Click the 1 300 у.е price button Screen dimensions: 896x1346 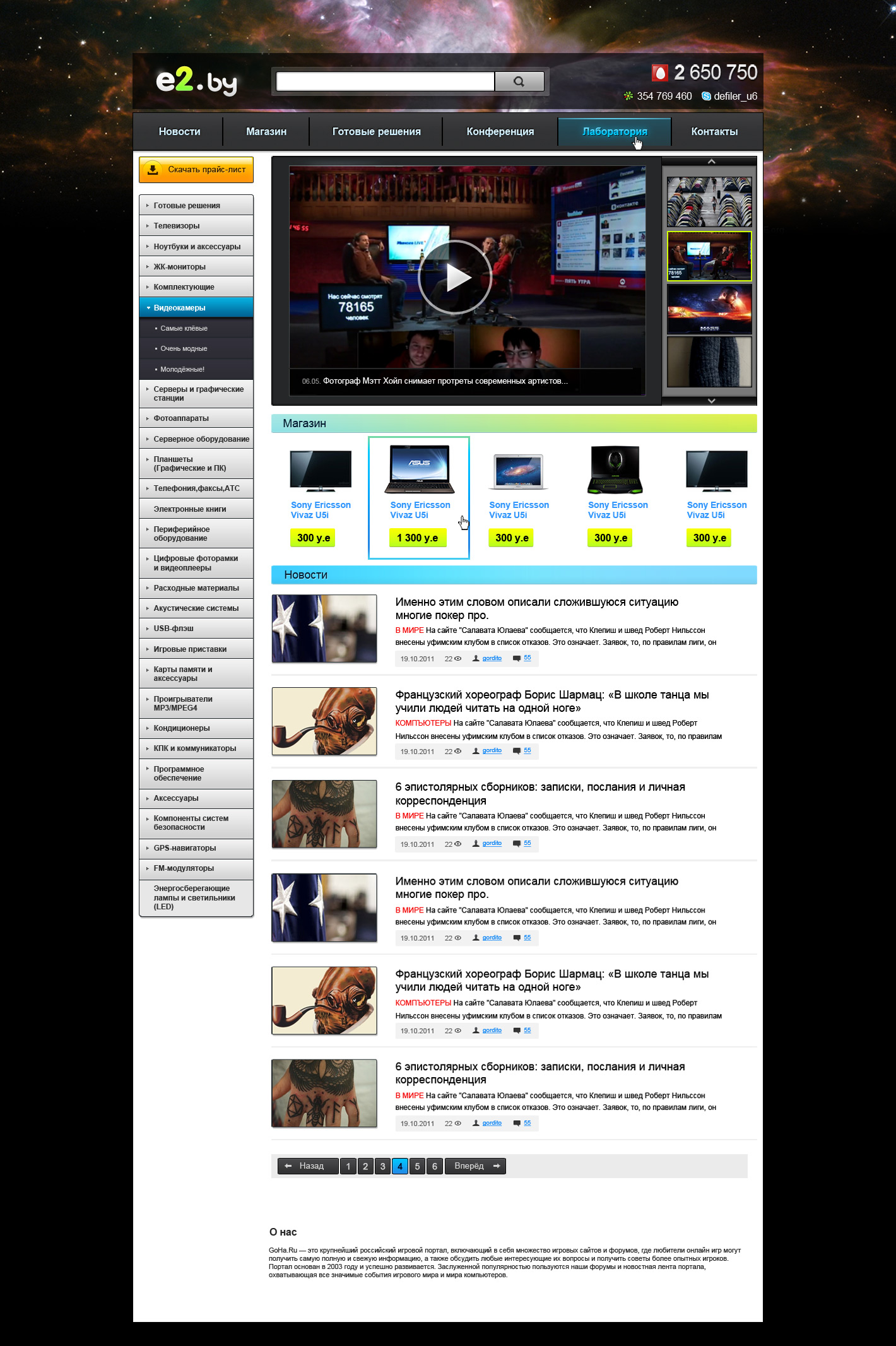(418, 538)
